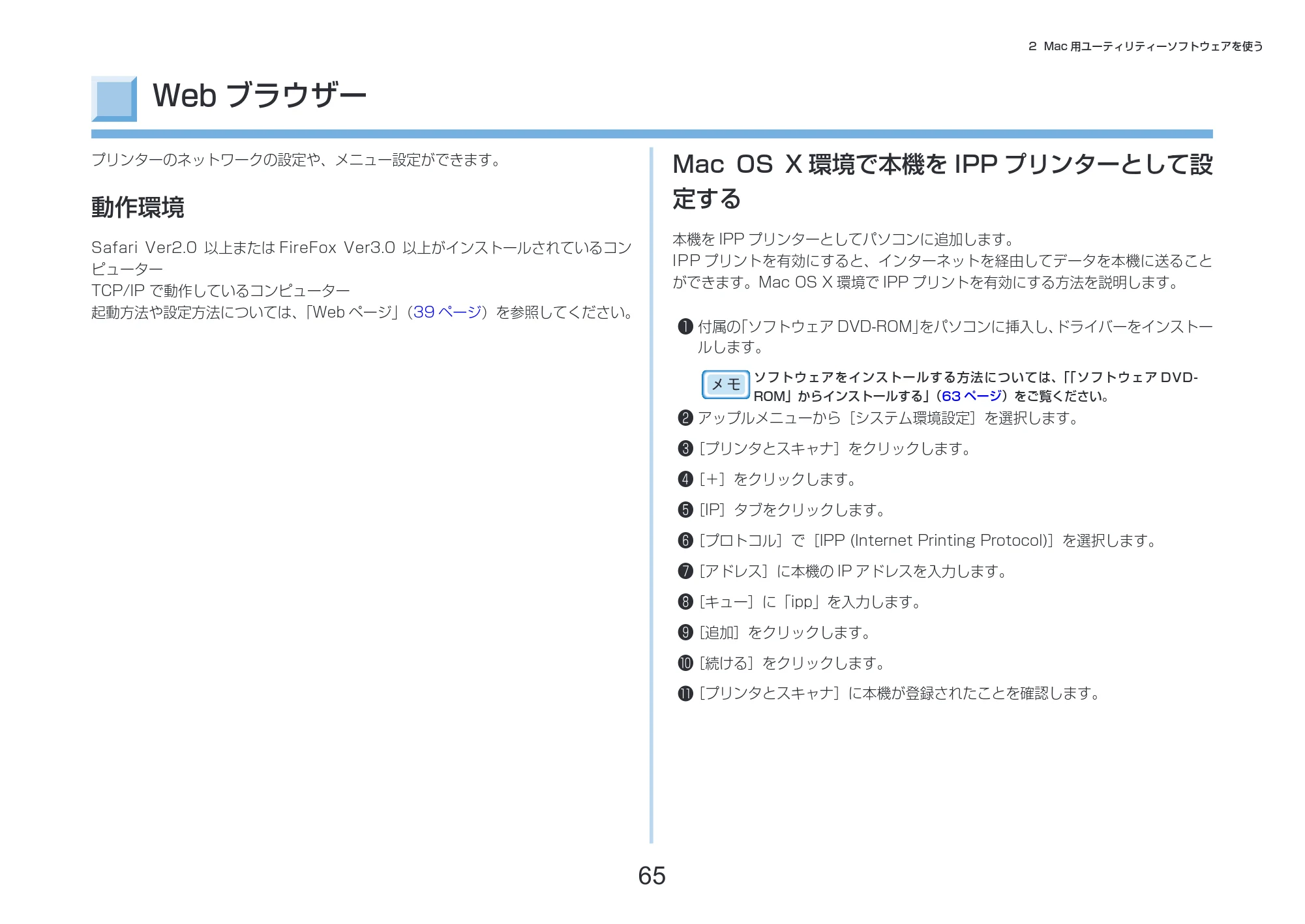Click the header text Mac 用ユーティリティーソフトウェアを使う
The height and width of the screenshot is (924, 1305).
[1153, 46]
